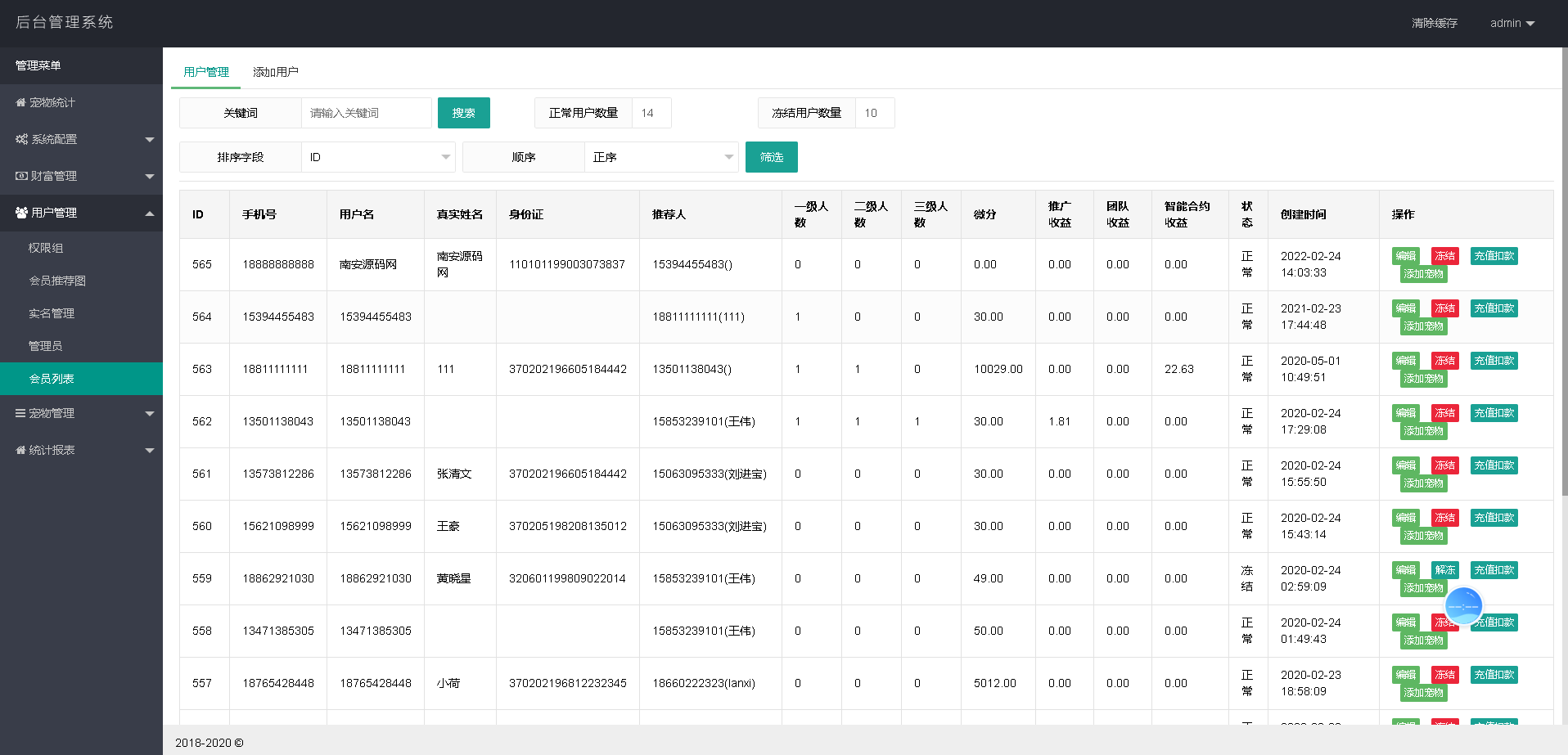Screen dimensions: 1568x755
Task: Click the 搜索 button
Action: [464, 113]
